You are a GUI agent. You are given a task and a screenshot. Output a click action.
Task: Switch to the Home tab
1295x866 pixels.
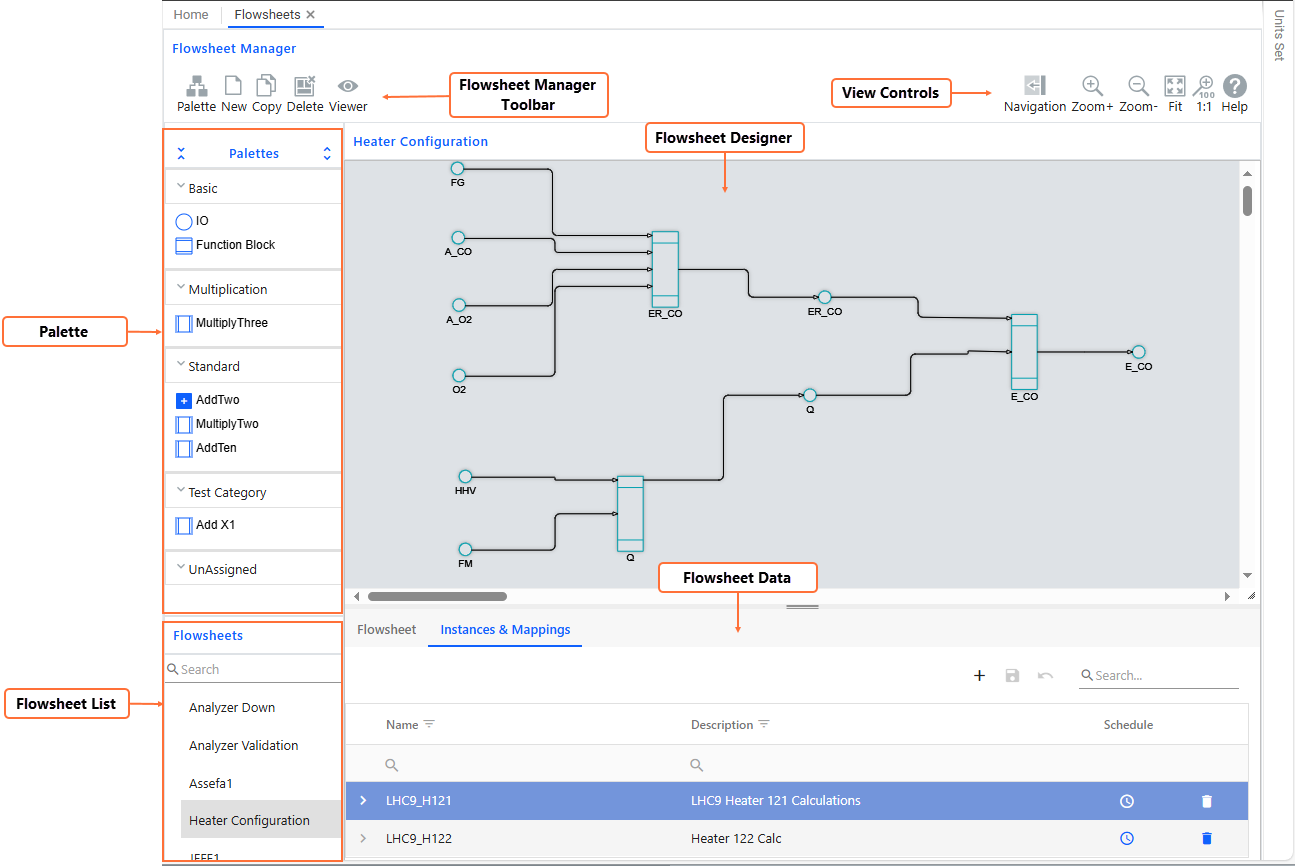191,15
